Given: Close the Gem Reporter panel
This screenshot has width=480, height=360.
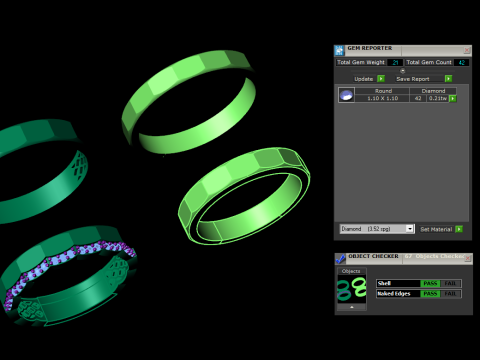Looking at the screenshot, I should [x=467, y=50].
